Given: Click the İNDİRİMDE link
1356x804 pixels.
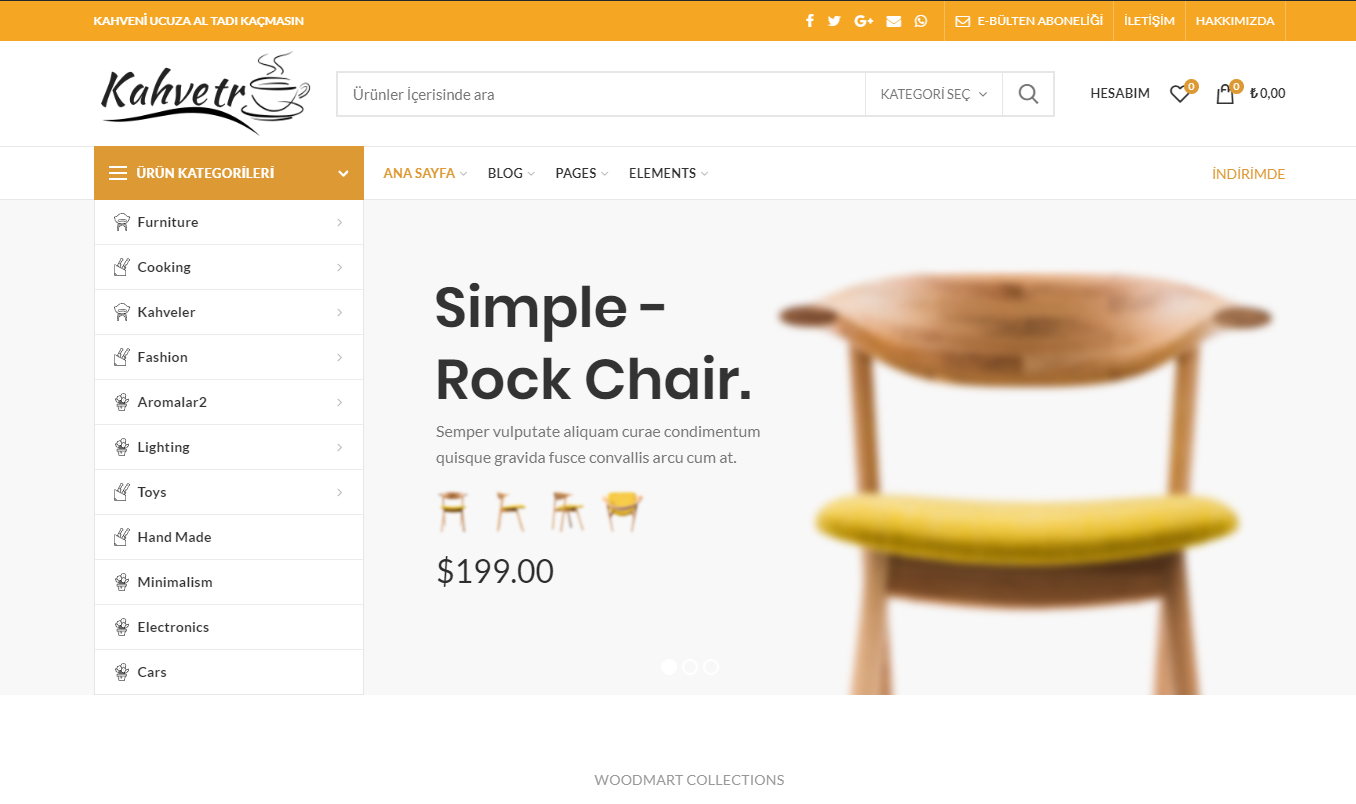Looking at the screenshot, I should click(x=1248, y=174).
